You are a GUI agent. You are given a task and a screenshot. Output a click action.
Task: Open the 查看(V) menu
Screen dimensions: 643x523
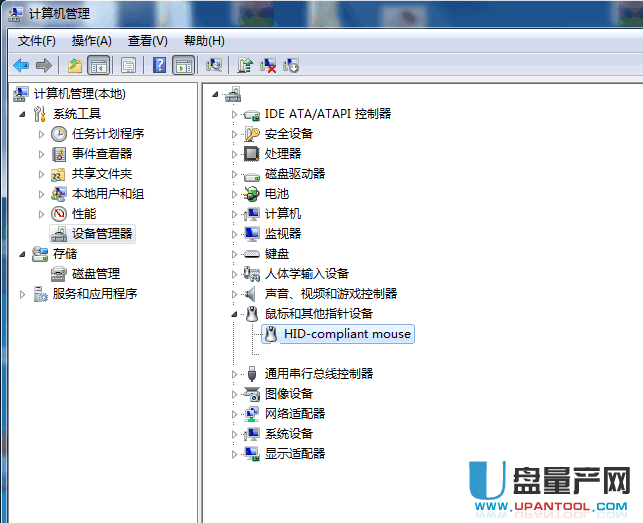pos(147,41)
